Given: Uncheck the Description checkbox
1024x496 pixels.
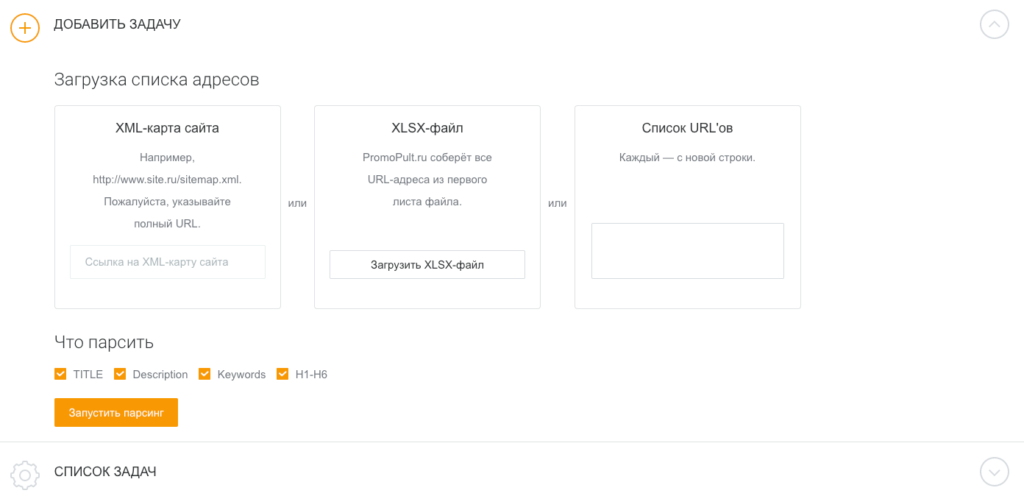Looking at the screenshot, I should (x=120, y=374).
